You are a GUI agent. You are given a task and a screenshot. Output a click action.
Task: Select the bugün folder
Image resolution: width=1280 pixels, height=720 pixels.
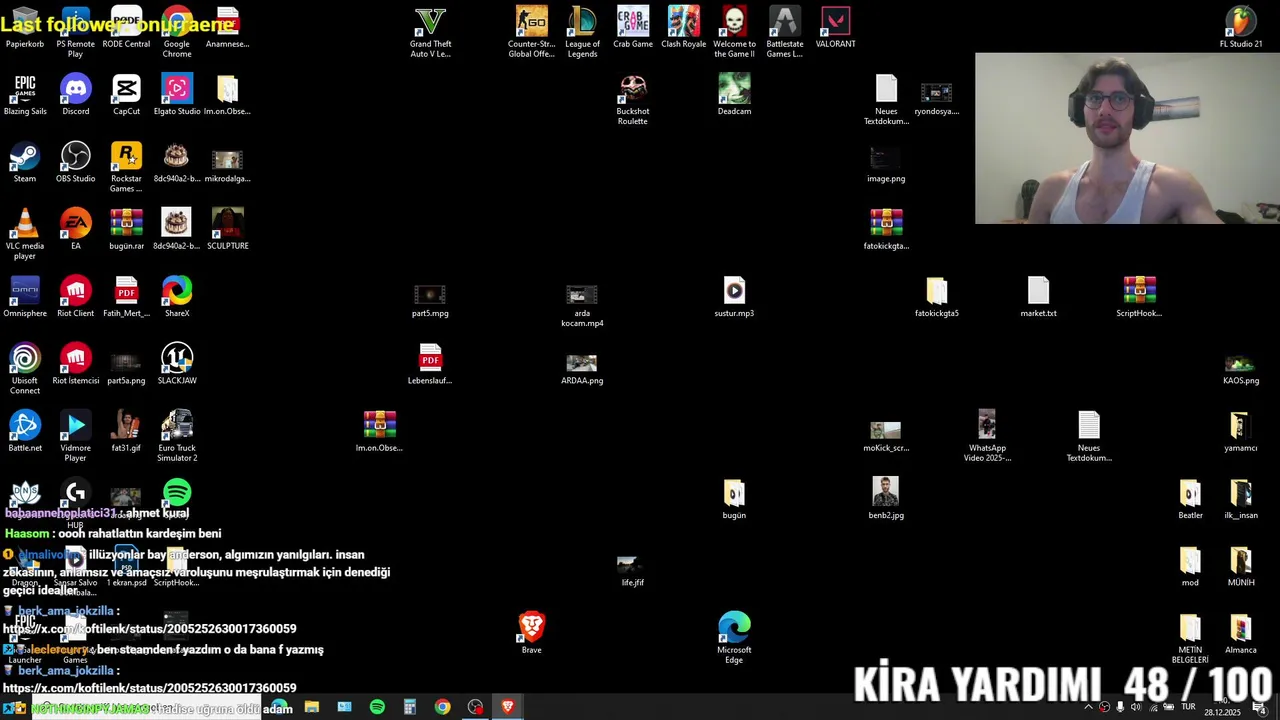pyautogui.click(x=734, y=498)
